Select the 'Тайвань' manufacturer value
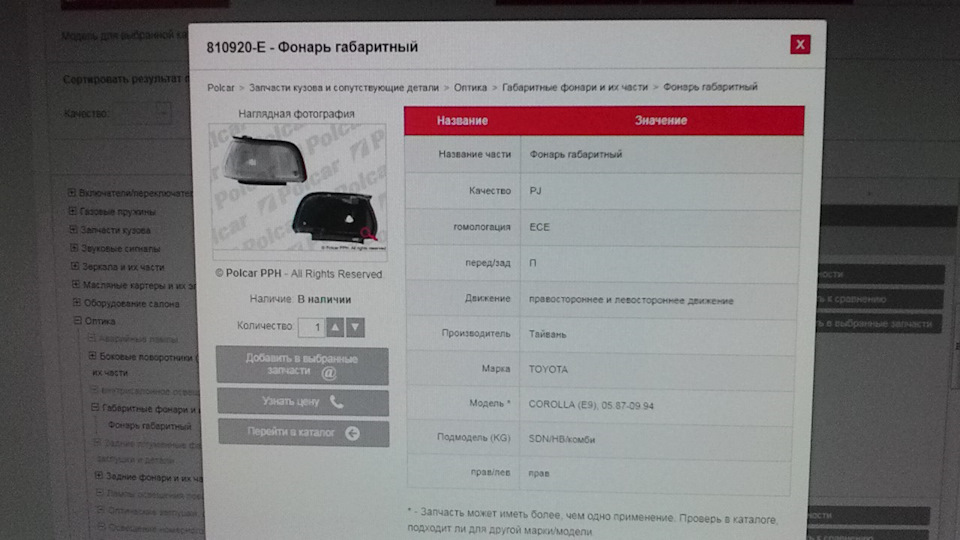 [x=547, y=334]
